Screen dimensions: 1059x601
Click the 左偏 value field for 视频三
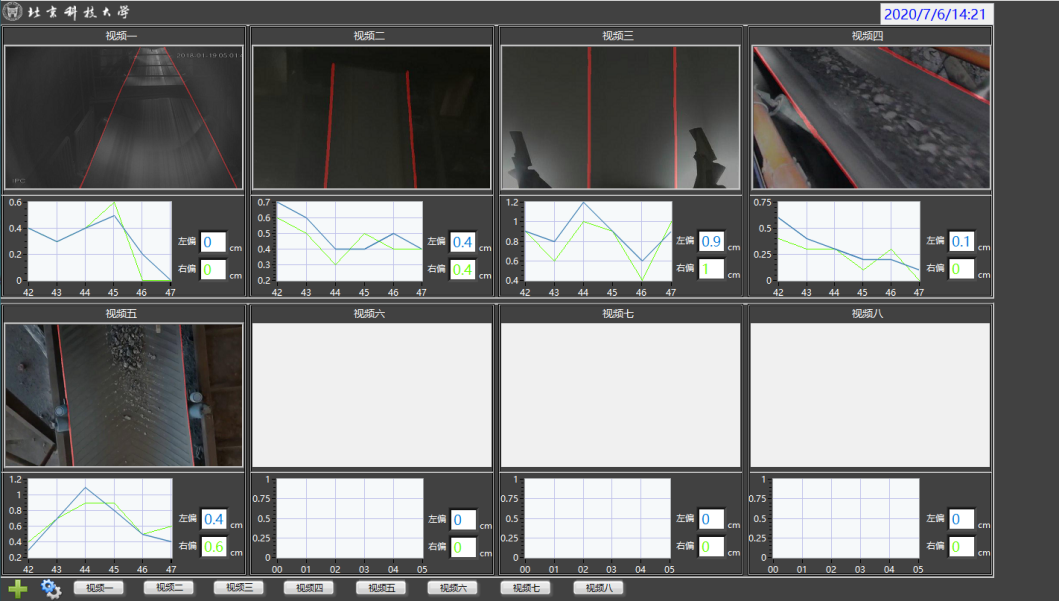711,242
